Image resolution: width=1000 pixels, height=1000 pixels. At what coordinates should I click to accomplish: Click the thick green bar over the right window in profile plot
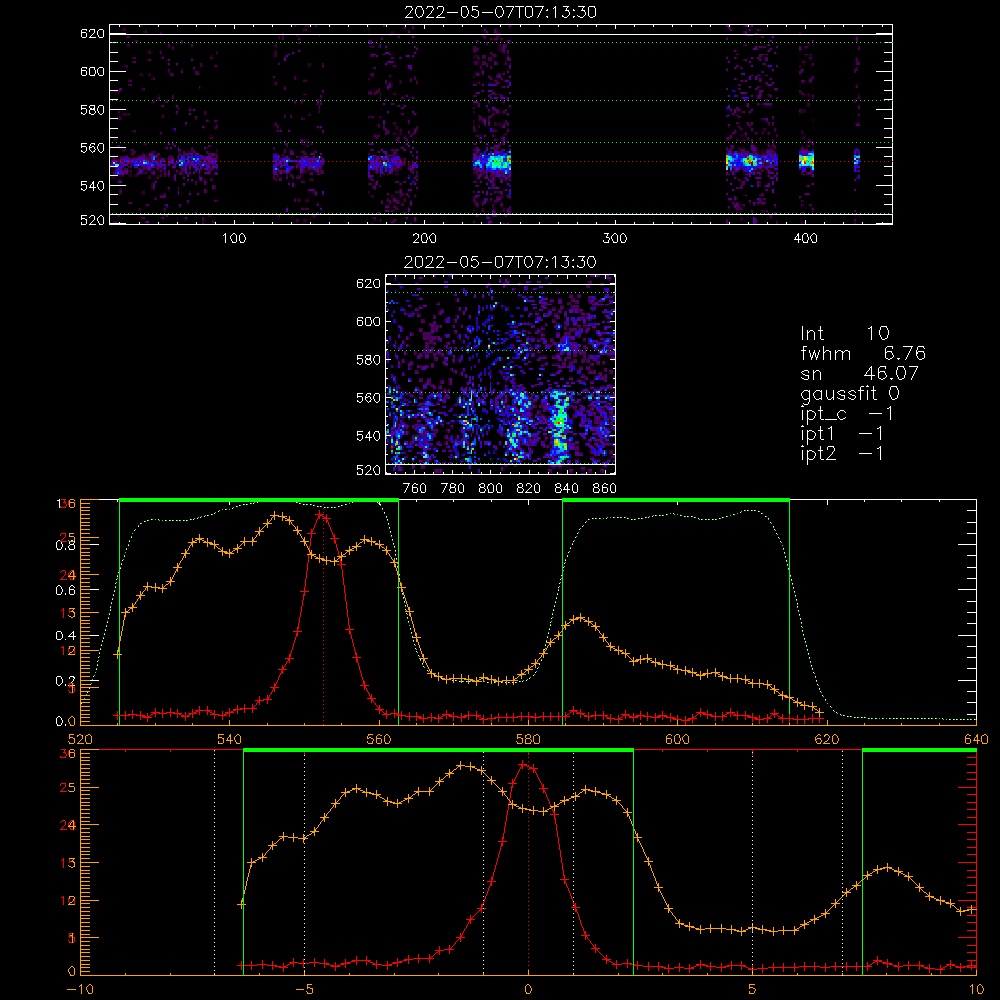click(676, 501)
